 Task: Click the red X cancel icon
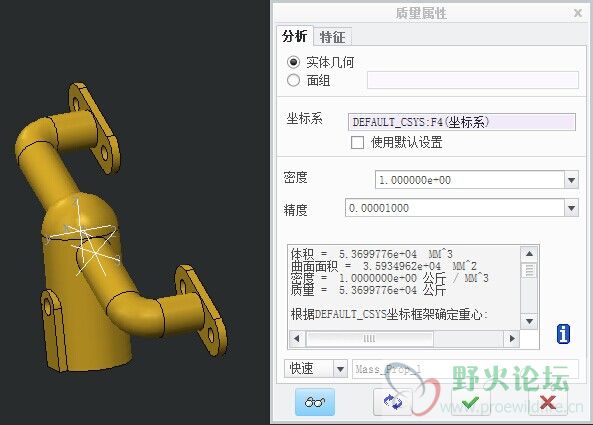(x=548, y=402)
